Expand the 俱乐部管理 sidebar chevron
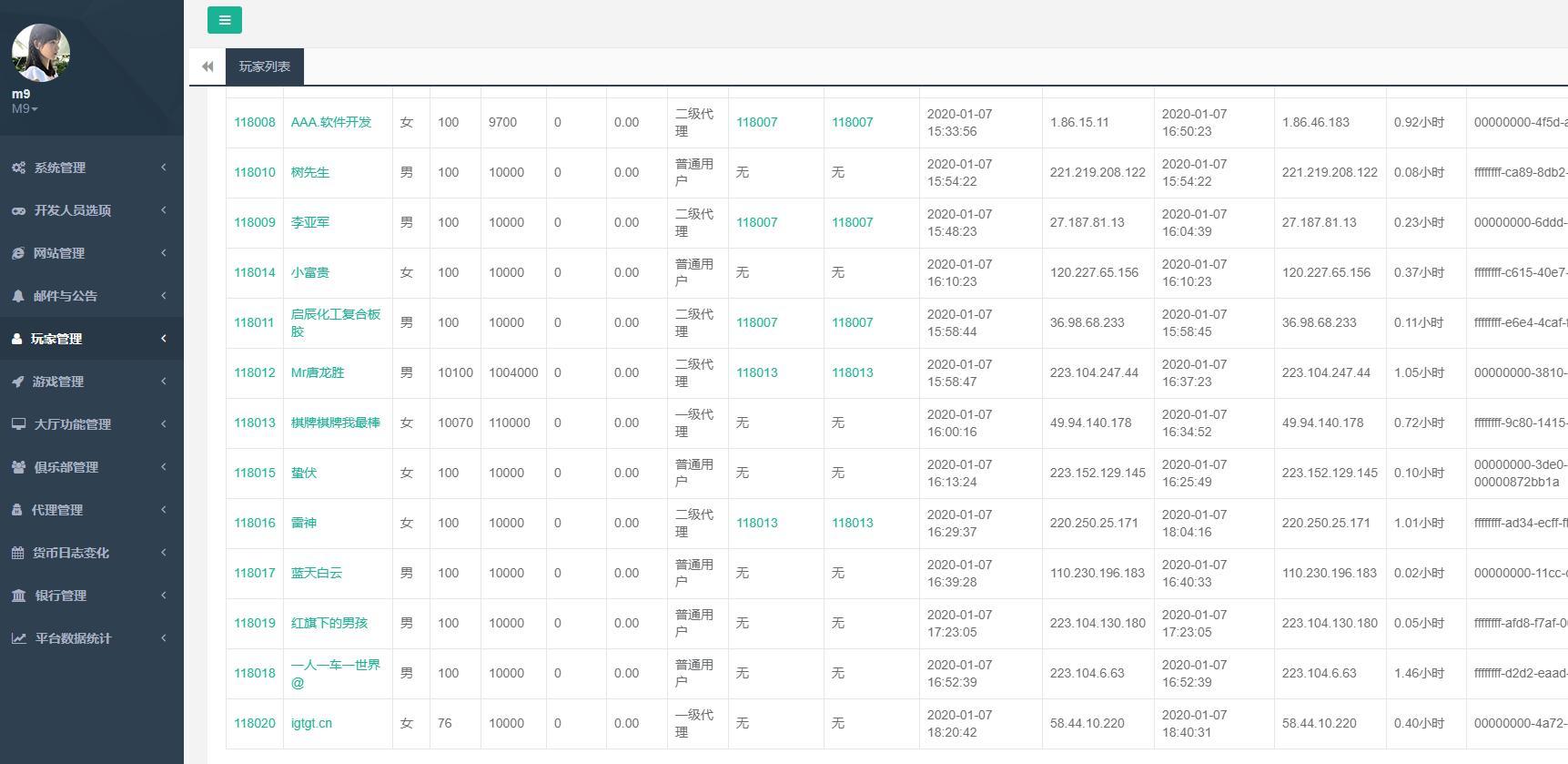 point(164,467)
